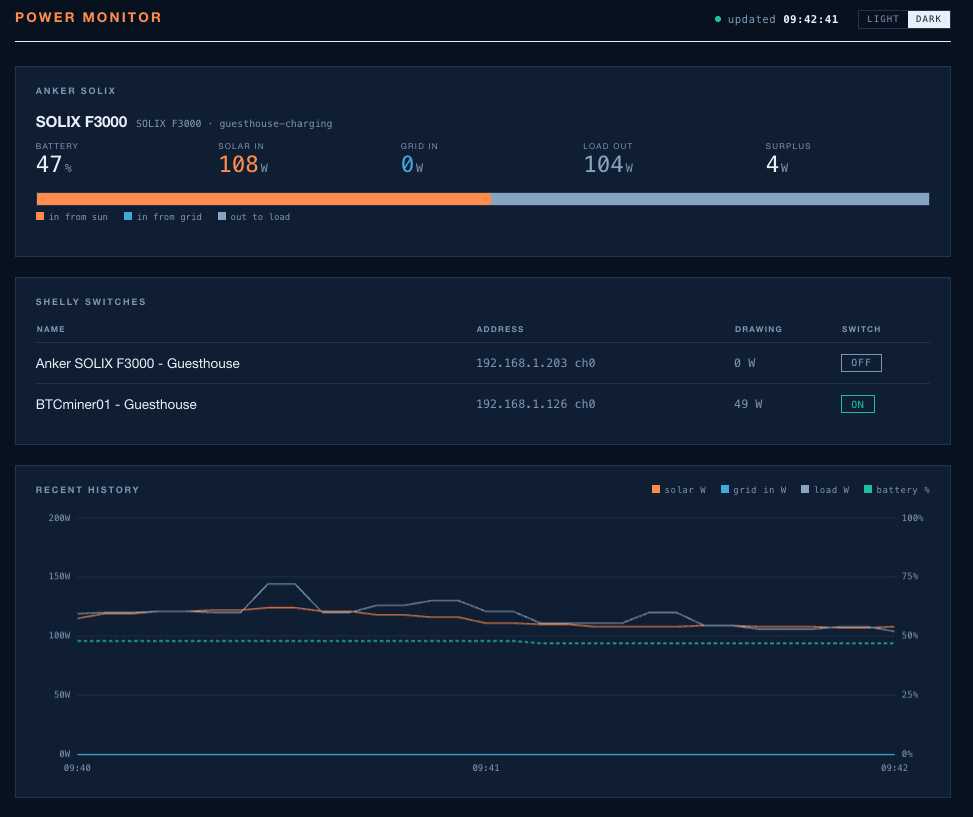The height and width of the screenshot is (817, 973).
Task: Click the green updated status dot
Action: click(718, 19)
